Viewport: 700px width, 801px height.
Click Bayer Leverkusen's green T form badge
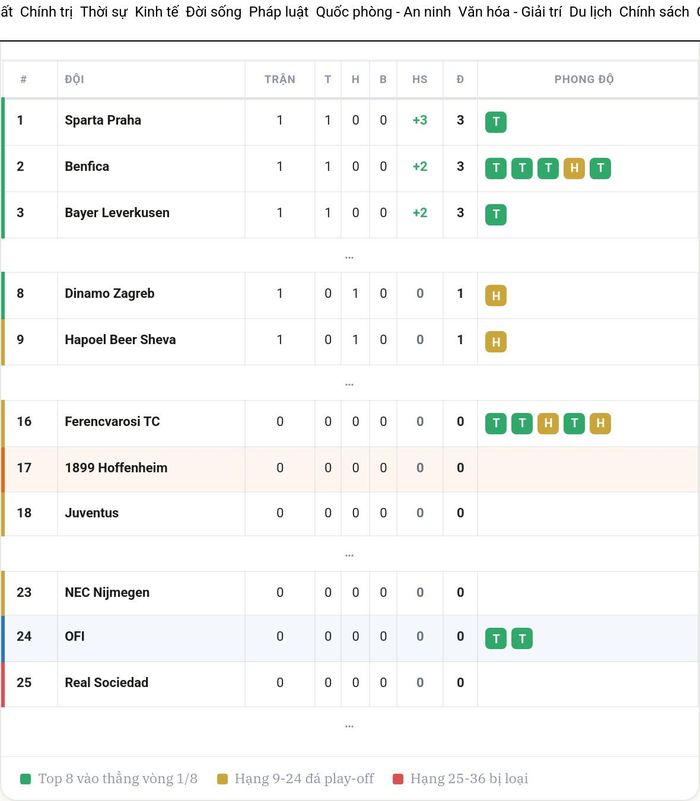[x=496, y=214]
